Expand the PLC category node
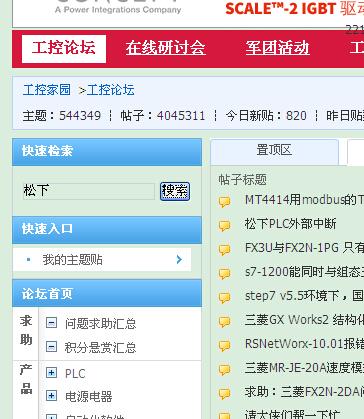This screenshot has height=419, width=364. point(51,372)
